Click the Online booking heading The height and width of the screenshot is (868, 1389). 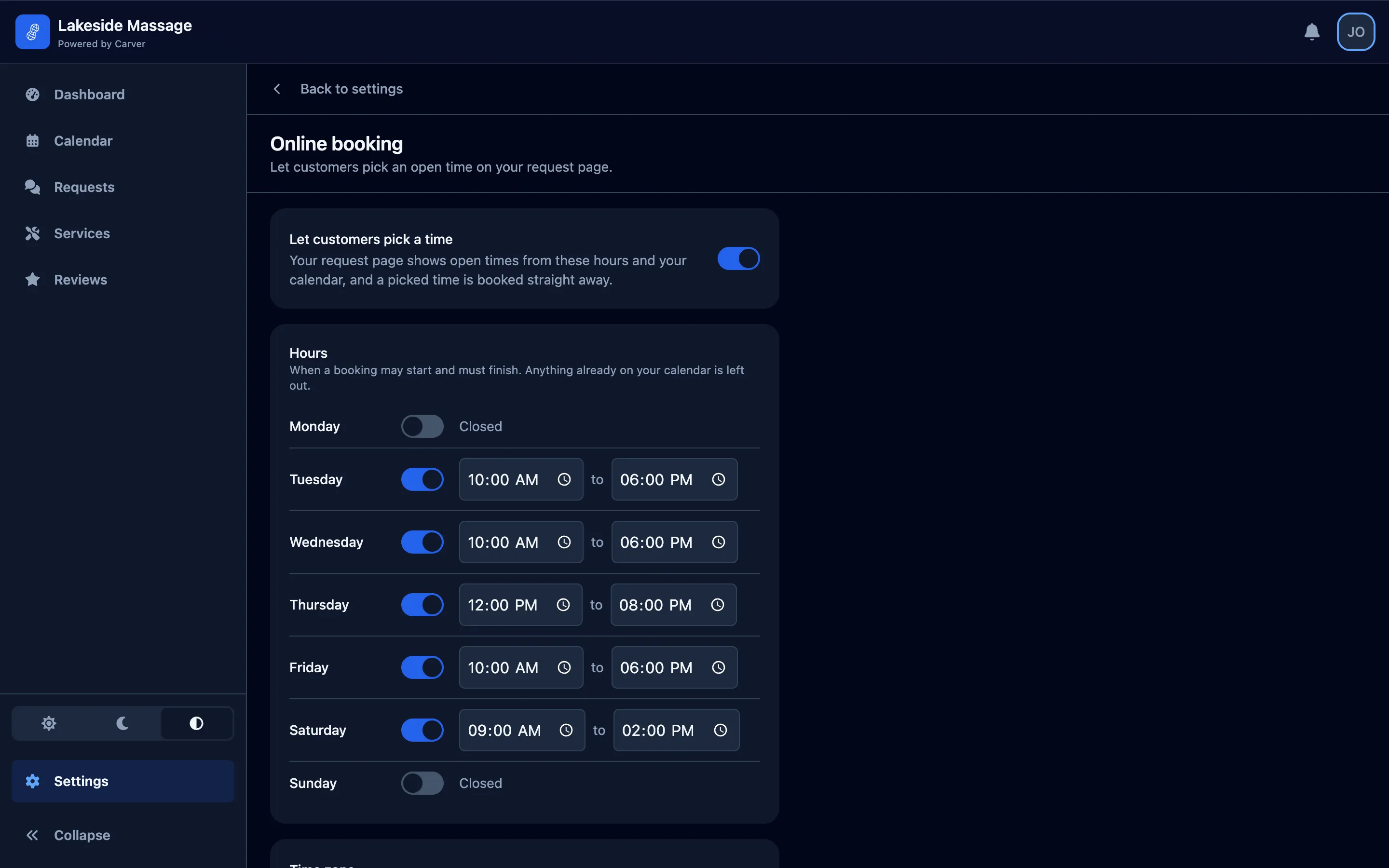336,144
